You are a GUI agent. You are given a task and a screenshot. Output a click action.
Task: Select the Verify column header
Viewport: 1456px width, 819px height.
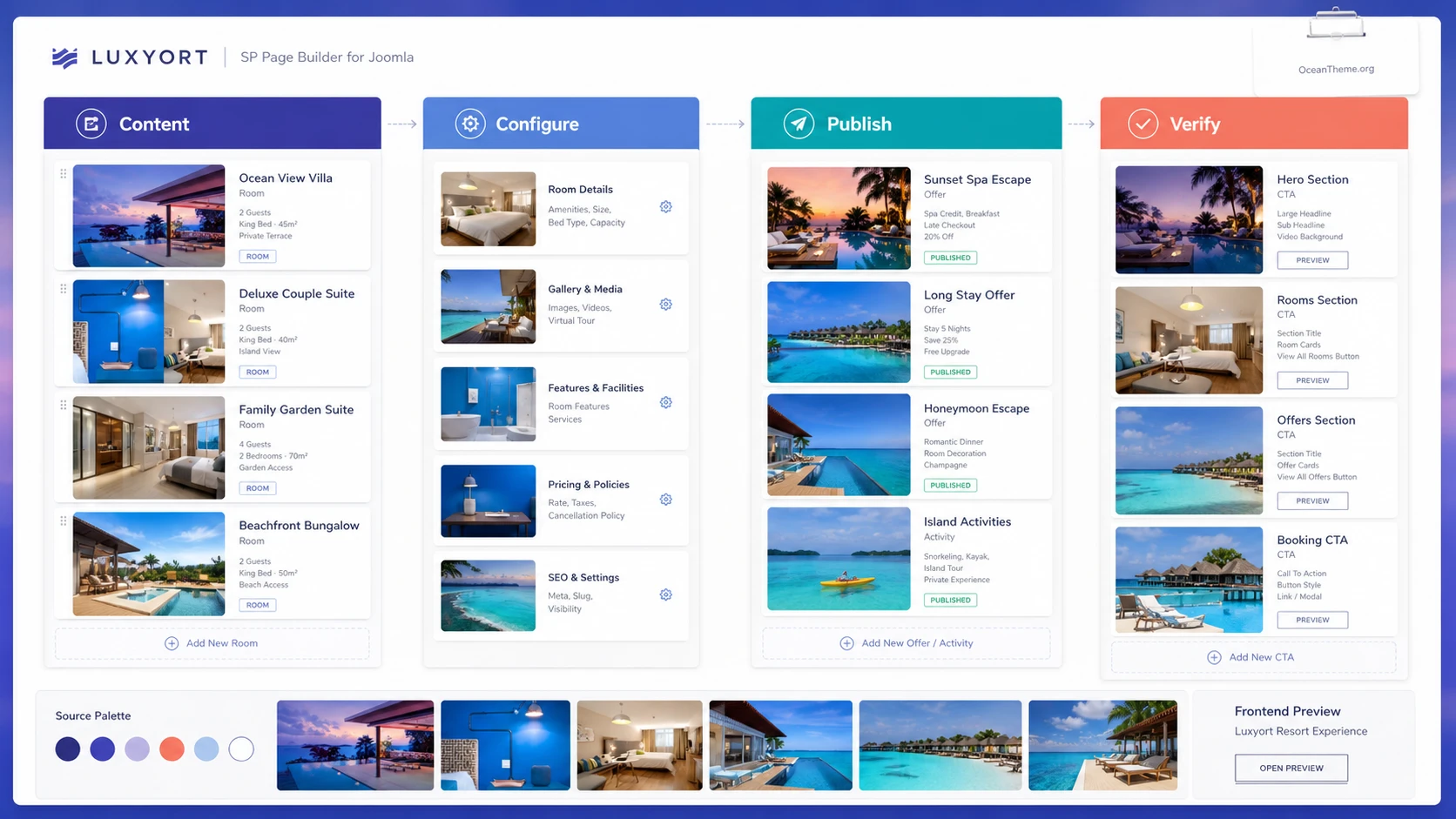1254,124
